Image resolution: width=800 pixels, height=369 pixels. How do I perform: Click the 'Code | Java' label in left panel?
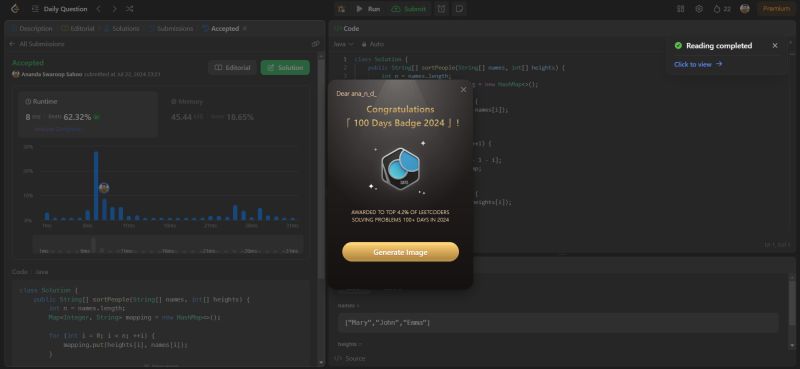(30, 272)
